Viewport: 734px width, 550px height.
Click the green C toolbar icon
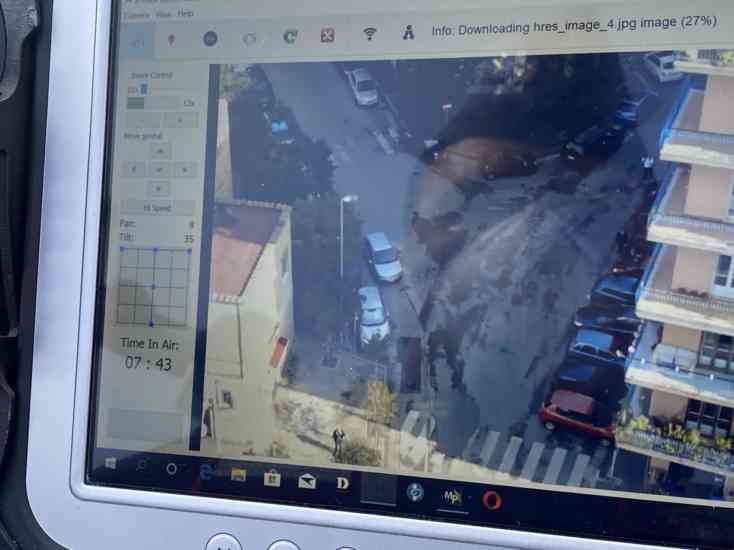[x=290, y=36]
